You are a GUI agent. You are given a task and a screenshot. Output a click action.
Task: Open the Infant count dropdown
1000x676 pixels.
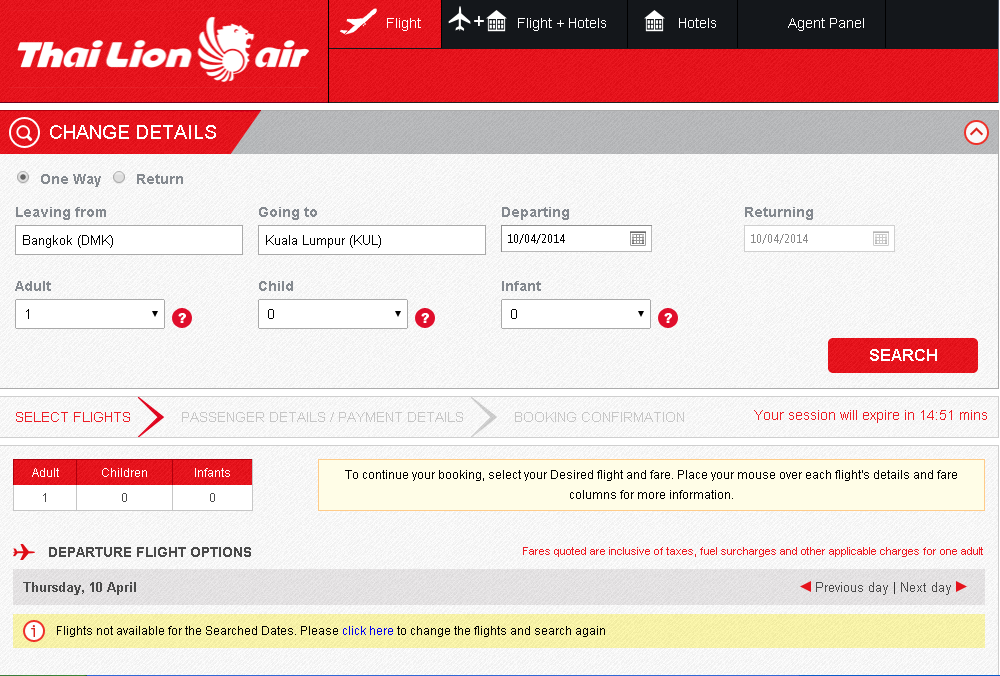coord(576,314)
